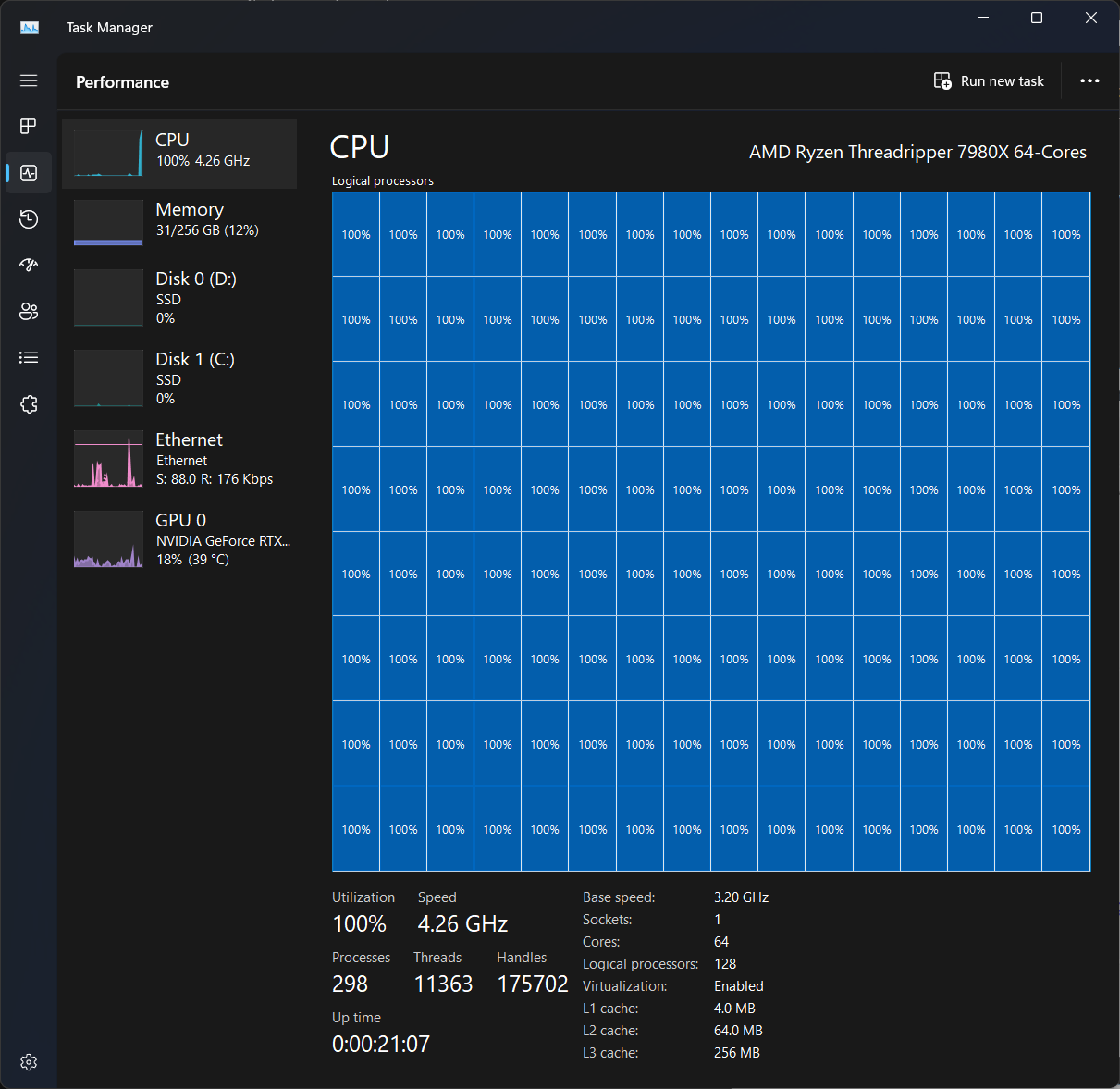
Task: Click the Utilization 100% value
Action: 359,923
